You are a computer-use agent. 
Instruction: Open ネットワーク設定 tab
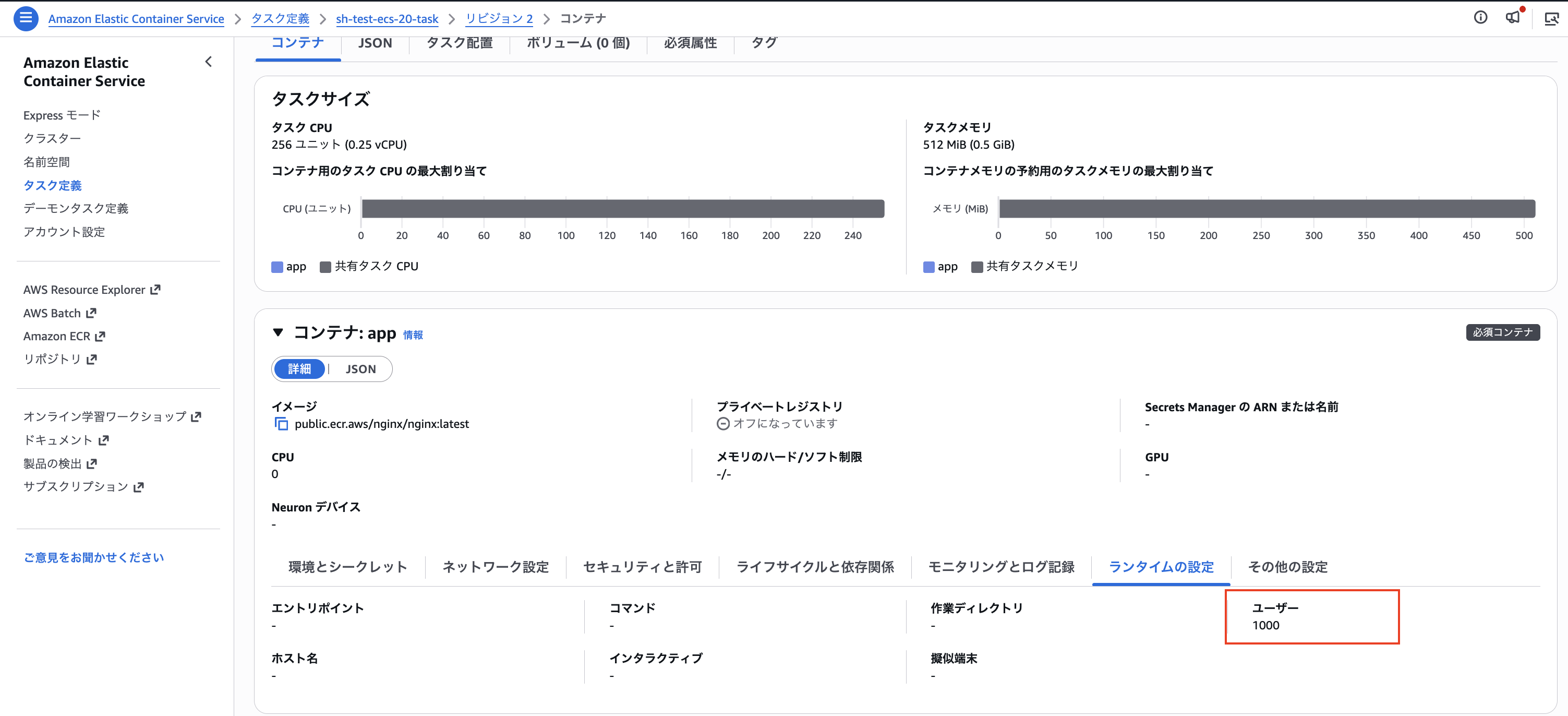[x=495, y=567]
